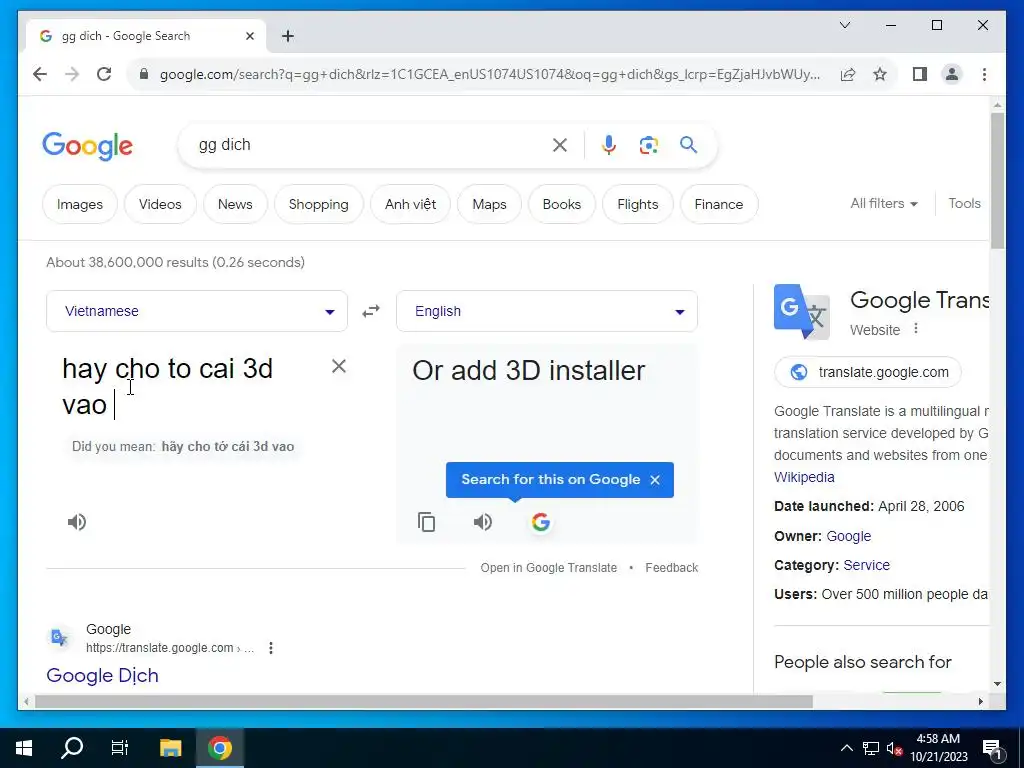Select the Finance filter
Screen dimensions: 1024x768
(x=718, y=204)
